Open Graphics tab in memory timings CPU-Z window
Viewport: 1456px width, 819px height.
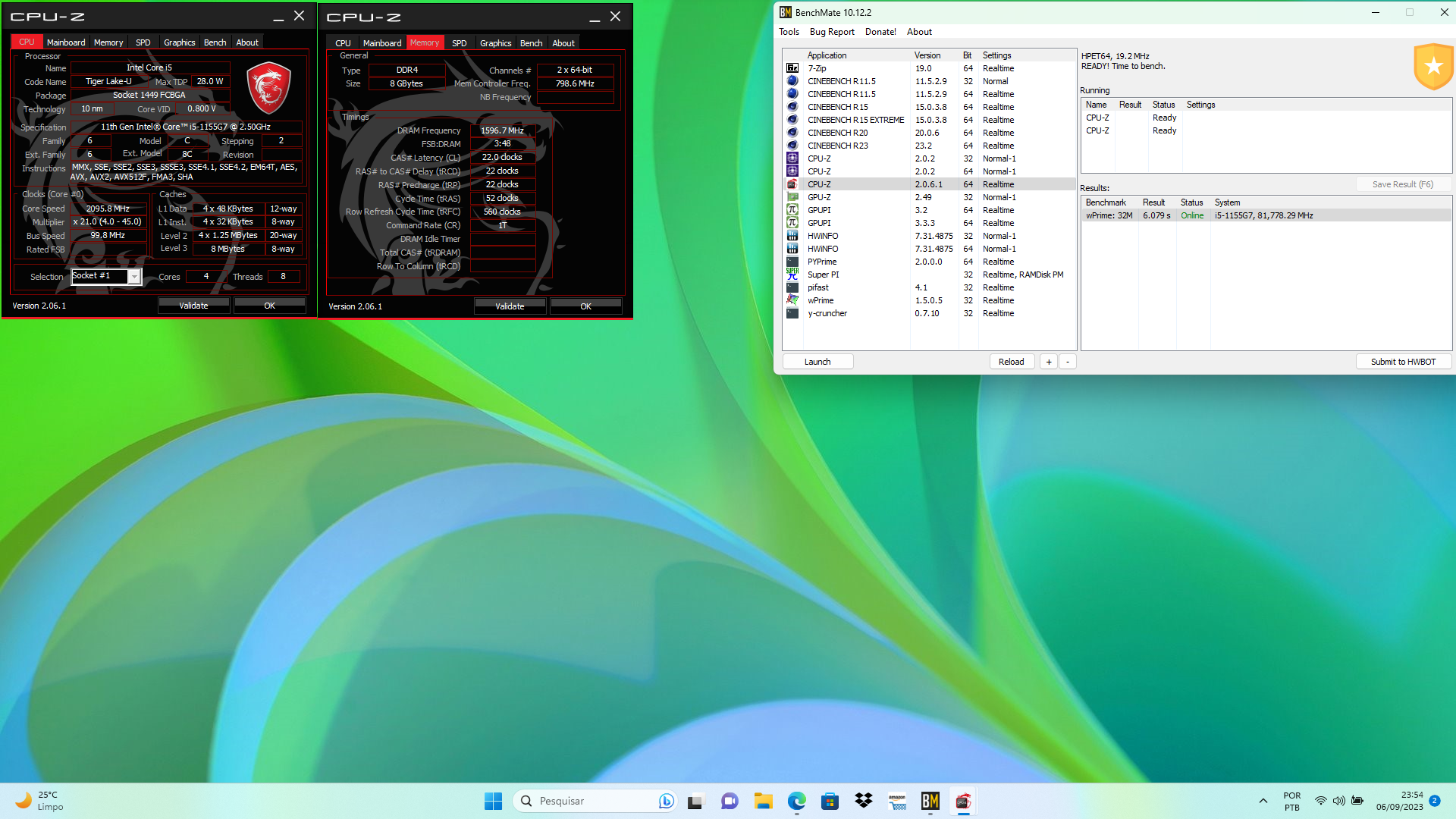coord(495,43)
